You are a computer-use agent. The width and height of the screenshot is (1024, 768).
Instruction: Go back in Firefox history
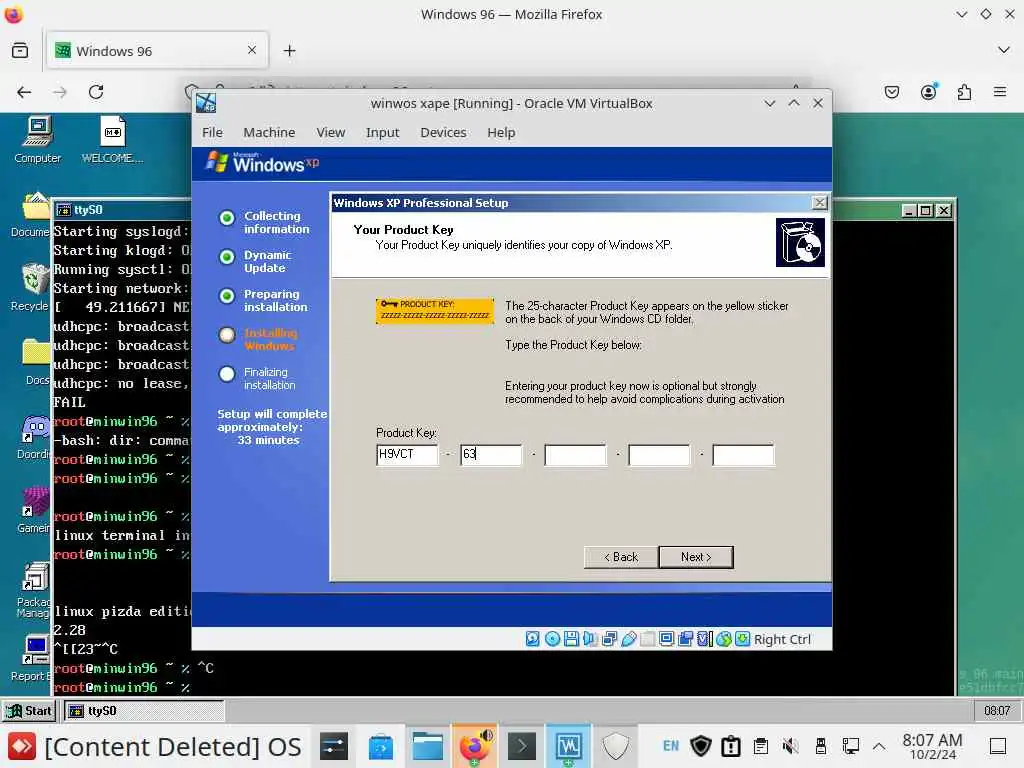[24, 92]
